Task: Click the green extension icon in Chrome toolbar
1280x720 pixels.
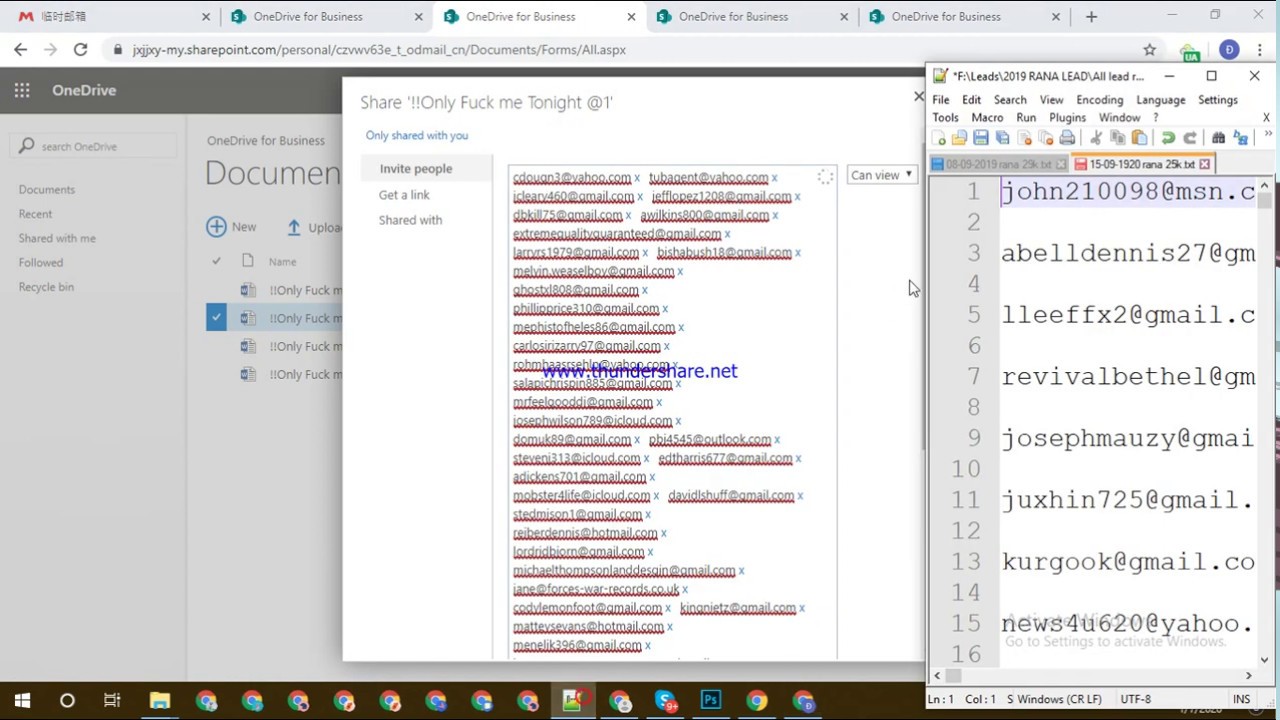Action: (1189, 50)
